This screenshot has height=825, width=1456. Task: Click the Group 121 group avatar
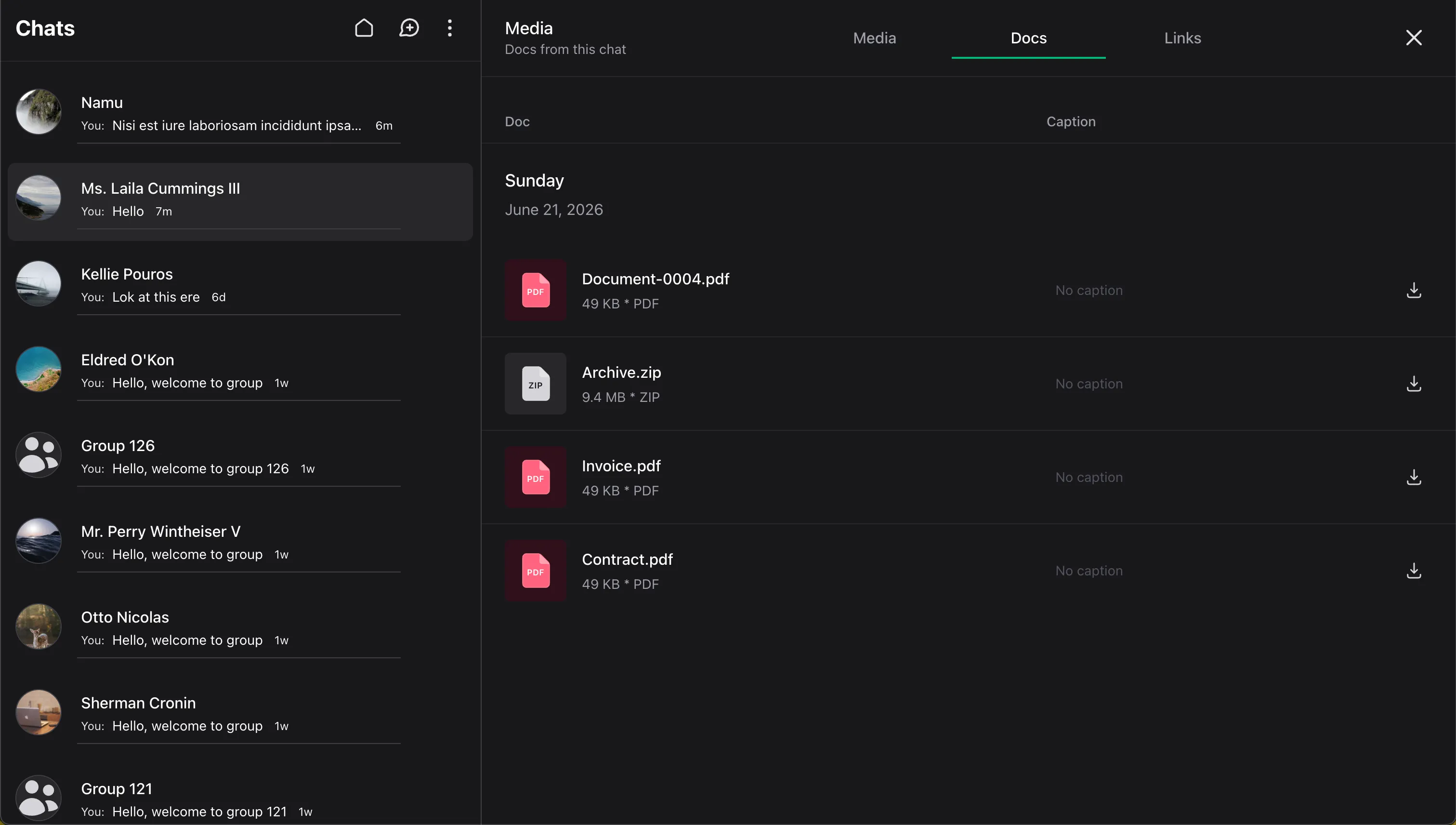point(39,798)
